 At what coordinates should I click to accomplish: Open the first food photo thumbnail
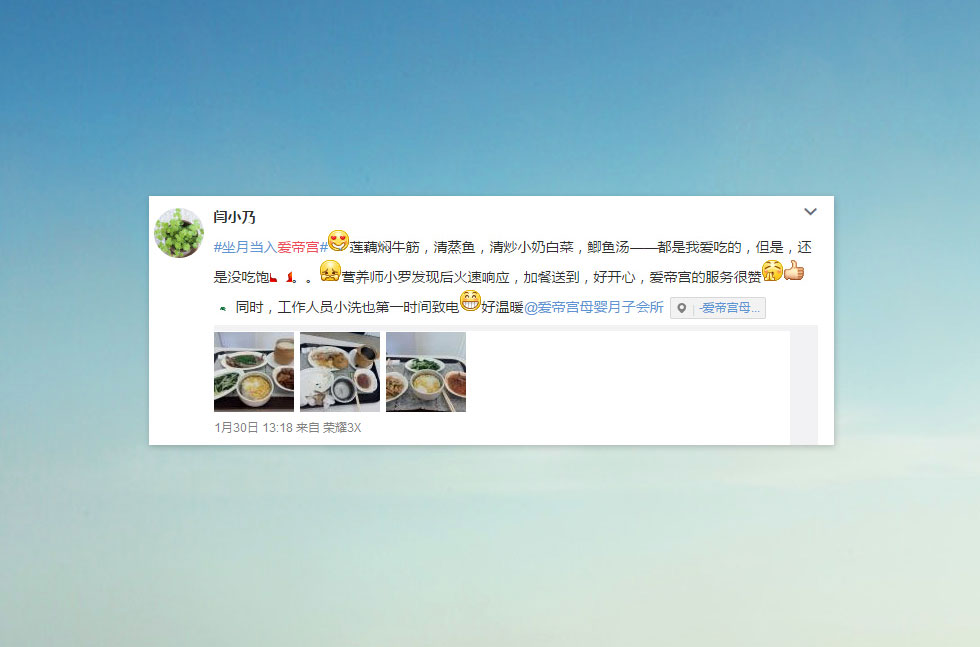pos(254,372)
